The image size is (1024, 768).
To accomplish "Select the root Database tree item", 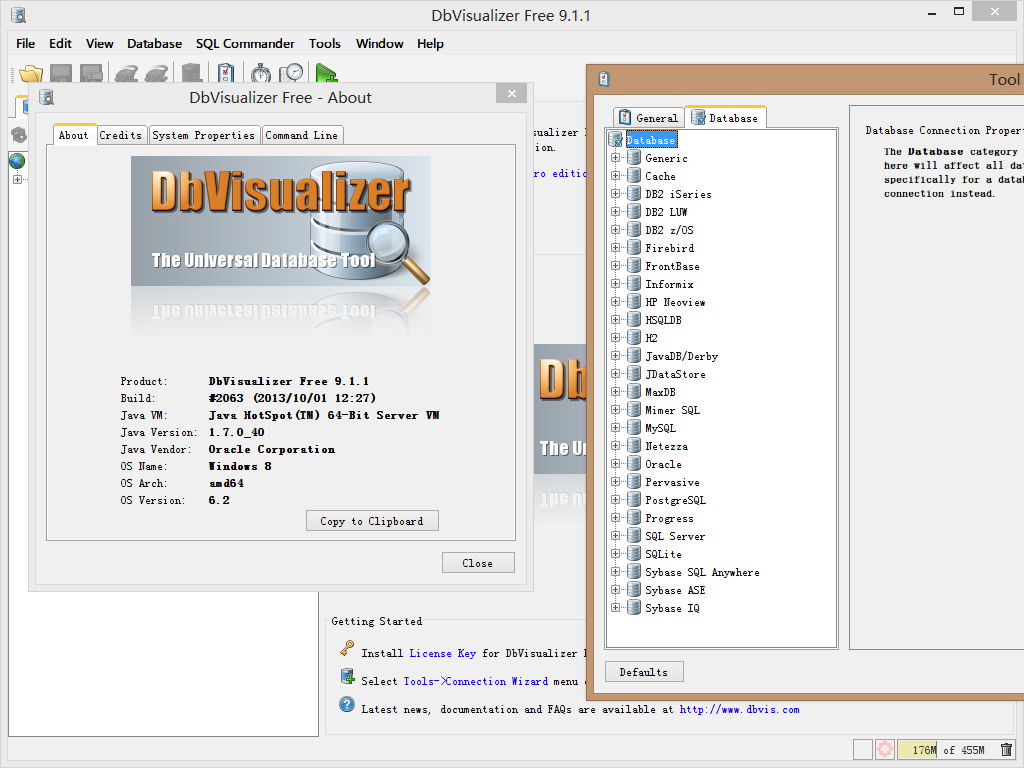I will (650, 140).
